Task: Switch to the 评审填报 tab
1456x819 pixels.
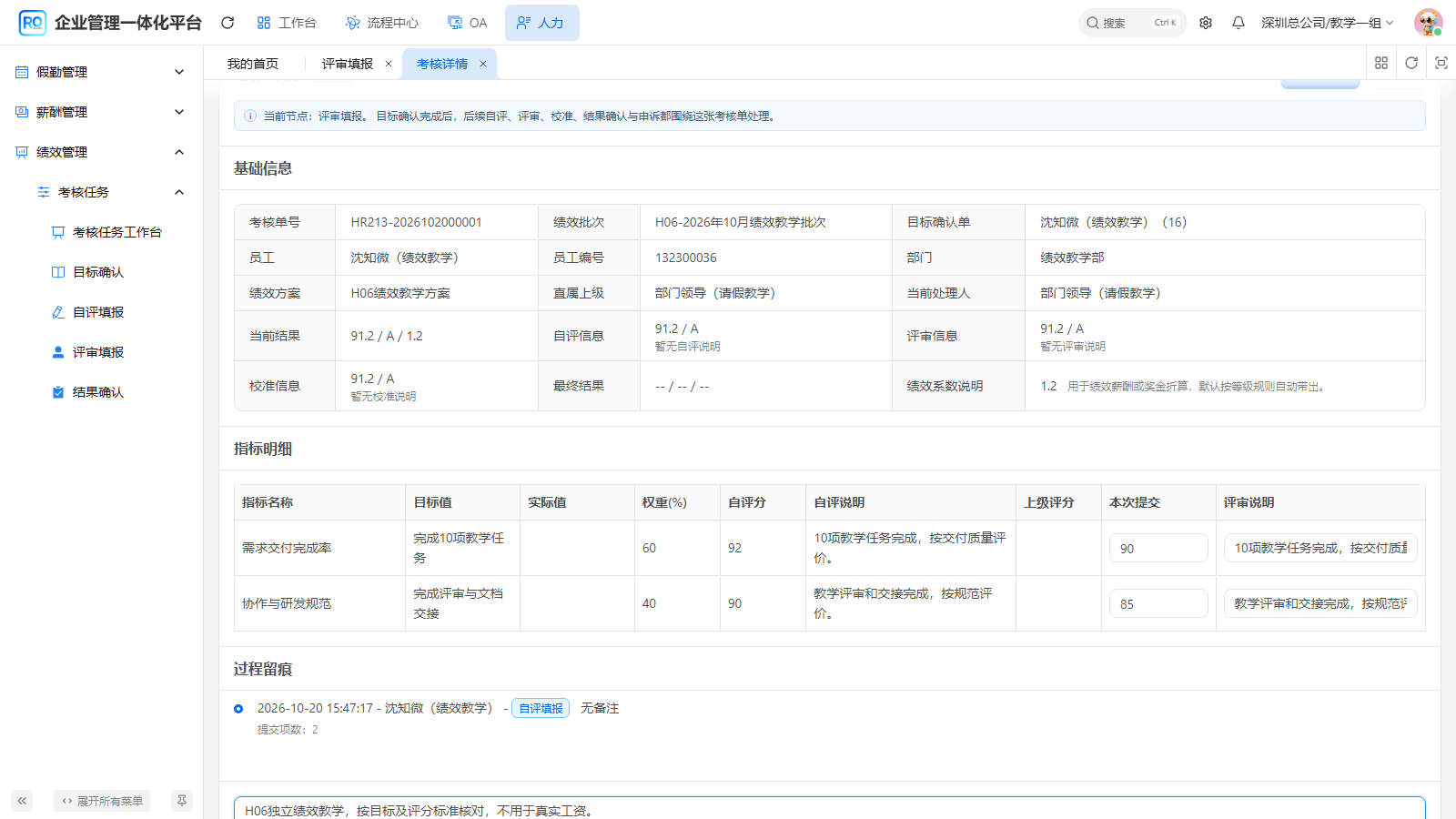Action: [348, 64]
